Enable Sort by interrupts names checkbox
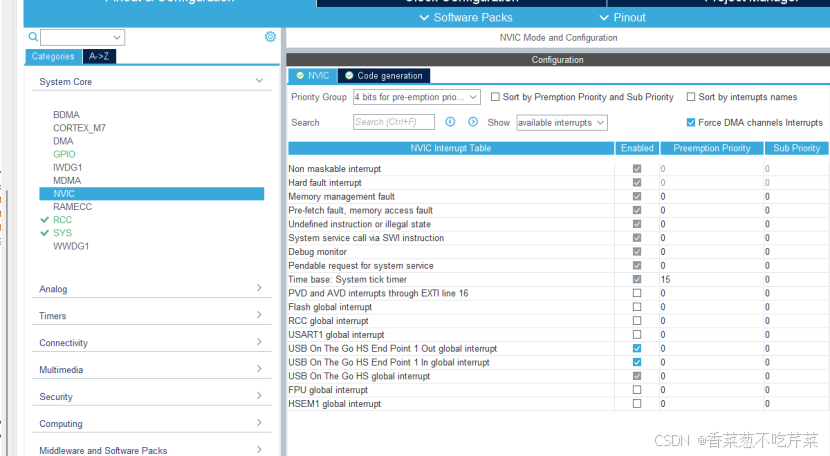The image size is (830, 456). point(691,97)
